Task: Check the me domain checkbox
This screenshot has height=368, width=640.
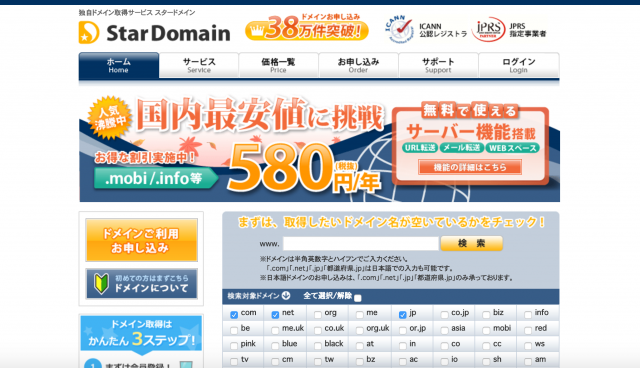Action: 360,315
